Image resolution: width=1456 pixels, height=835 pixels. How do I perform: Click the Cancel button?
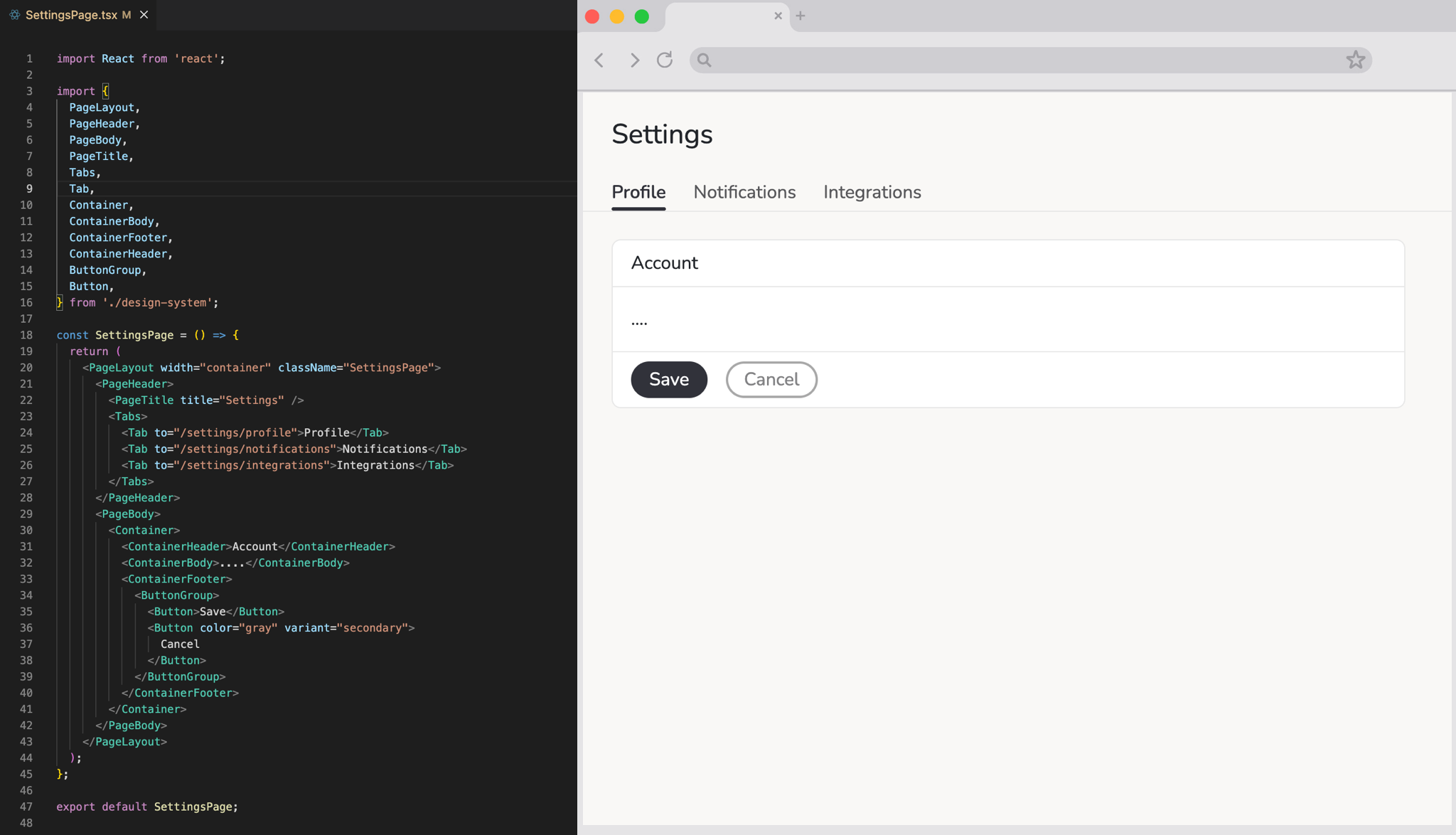pyautogui.click(x=771, y=379)
